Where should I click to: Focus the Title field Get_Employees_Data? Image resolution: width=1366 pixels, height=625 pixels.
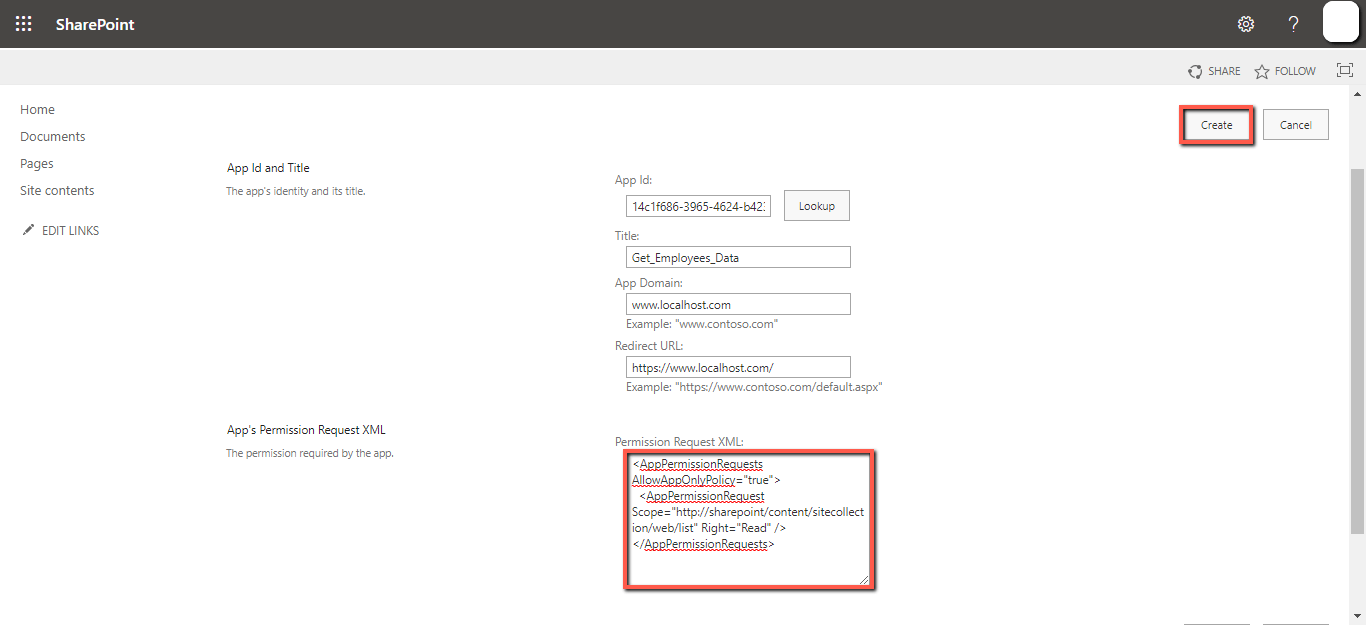coord(738,257)
